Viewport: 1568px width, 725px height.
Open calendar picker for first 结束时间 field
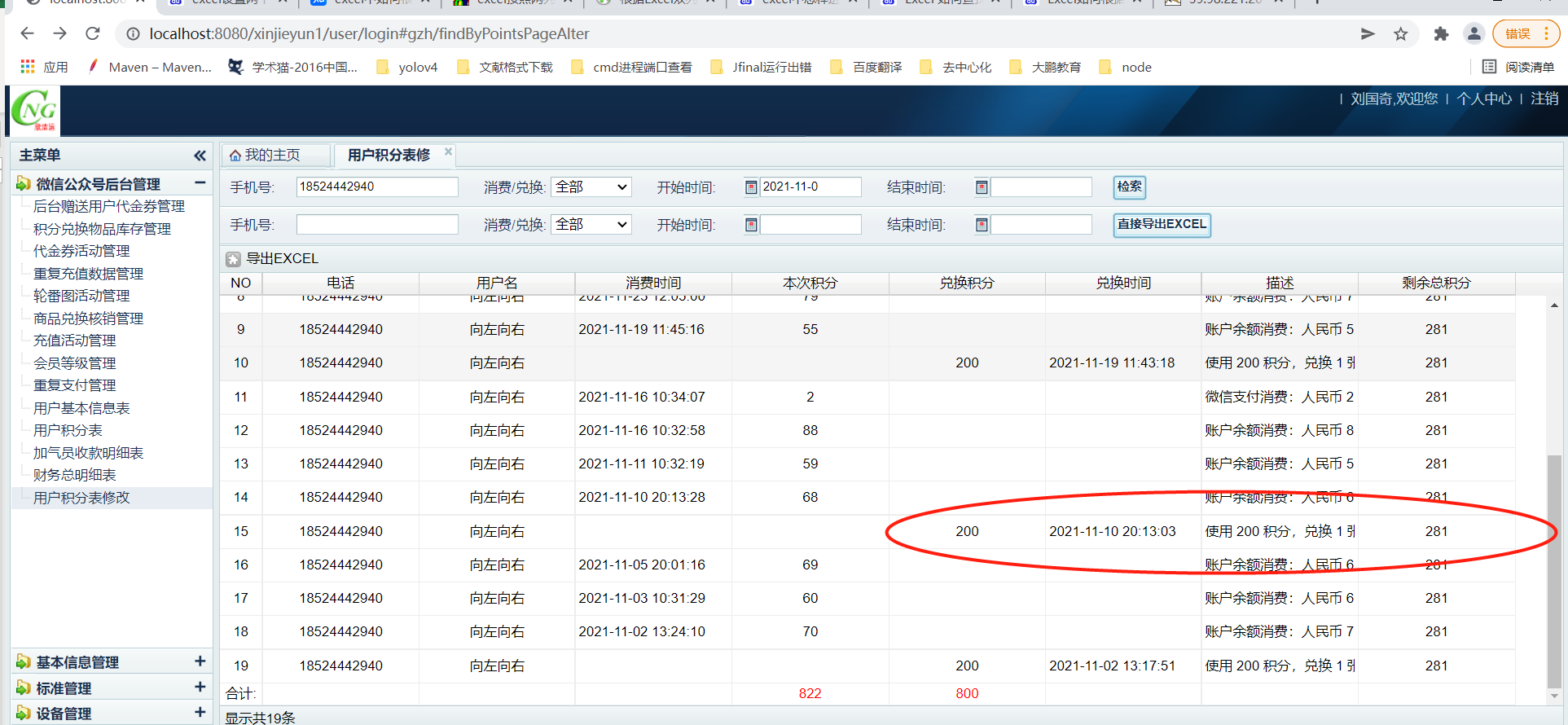pyautogui.click(x=982, y=187)
